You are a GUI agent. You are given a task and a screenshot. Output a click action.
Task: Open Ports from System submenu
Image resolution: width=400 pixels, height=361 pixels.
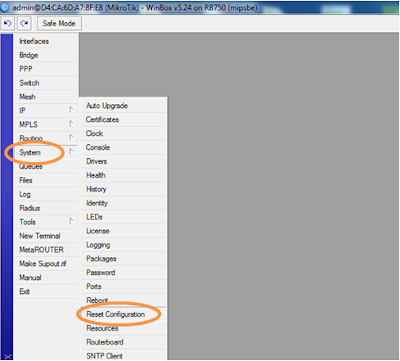pyautogui.click(x=123, y=286)
